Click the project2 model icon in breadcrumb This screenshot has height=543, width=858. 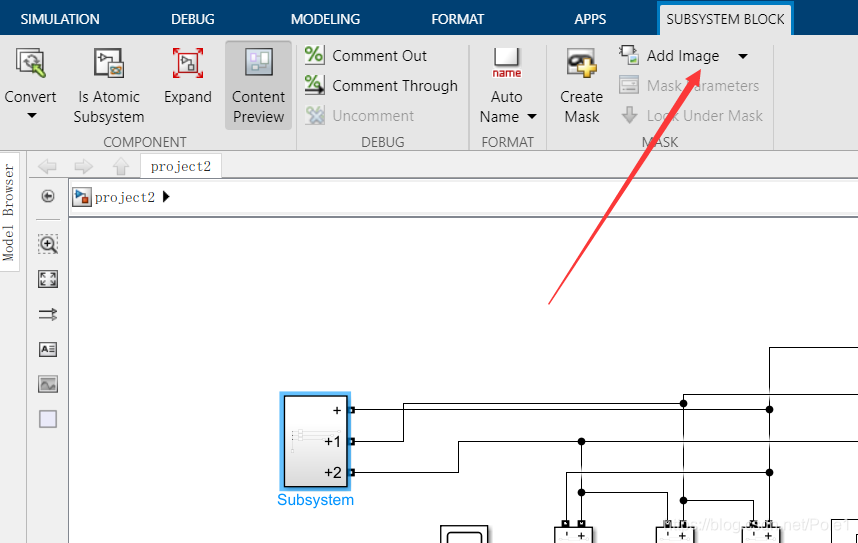tap(82, 197)
